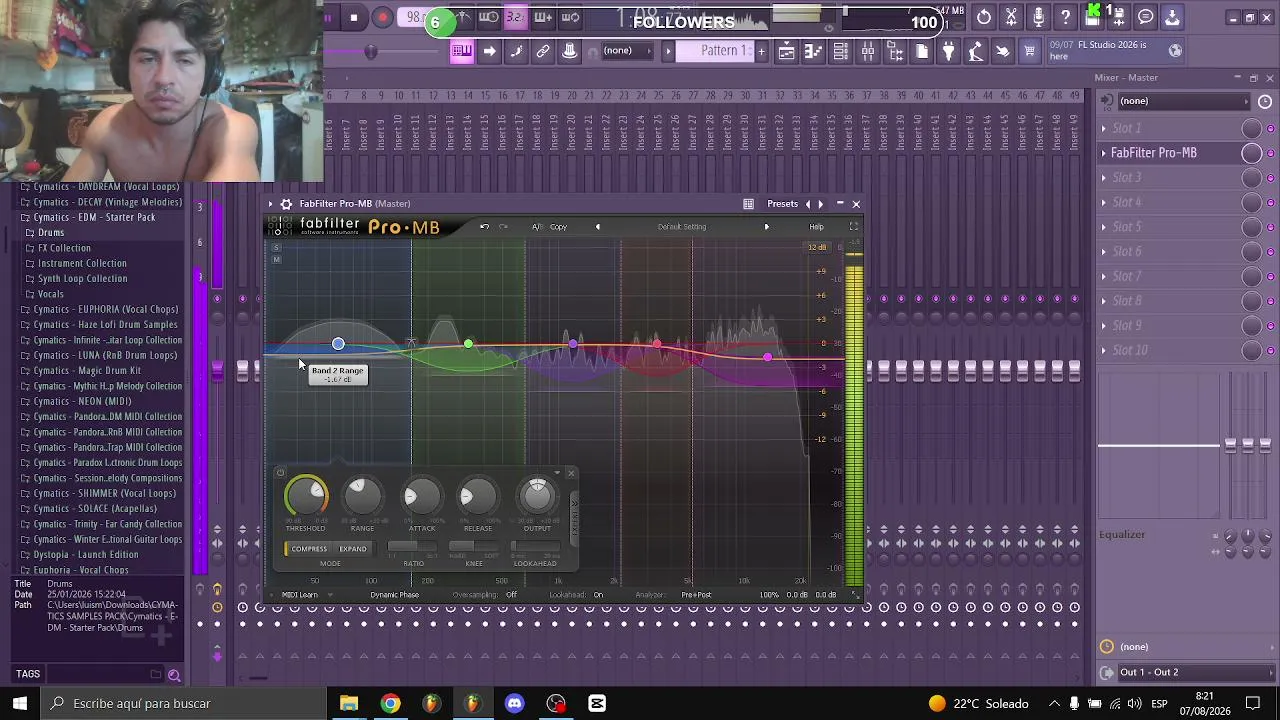Open the mixer faders icon in the toolbar
Viewport: 1280px width, 720px height.
pos(867,51)
